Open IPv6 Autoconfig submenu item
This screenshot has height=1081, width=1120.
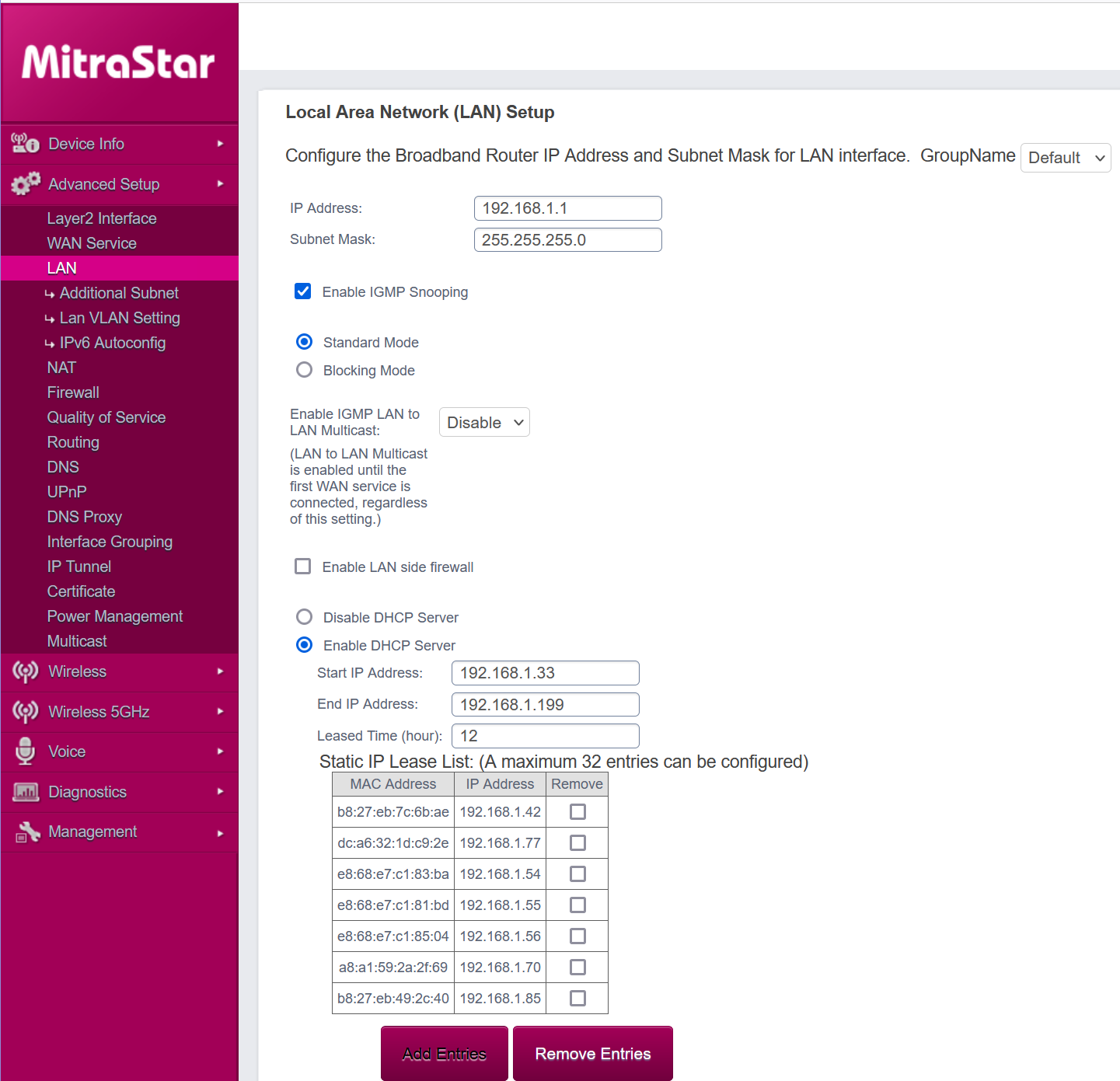pos(113,343)
